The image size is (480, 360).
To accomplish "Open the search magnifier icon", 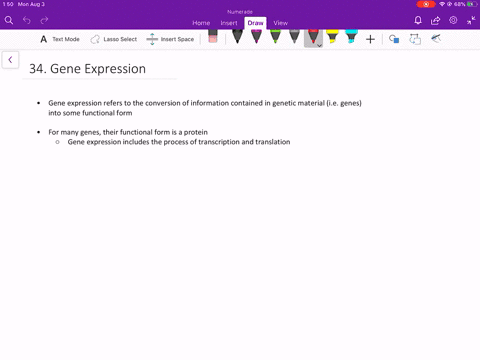I will [x=9, y=20].
